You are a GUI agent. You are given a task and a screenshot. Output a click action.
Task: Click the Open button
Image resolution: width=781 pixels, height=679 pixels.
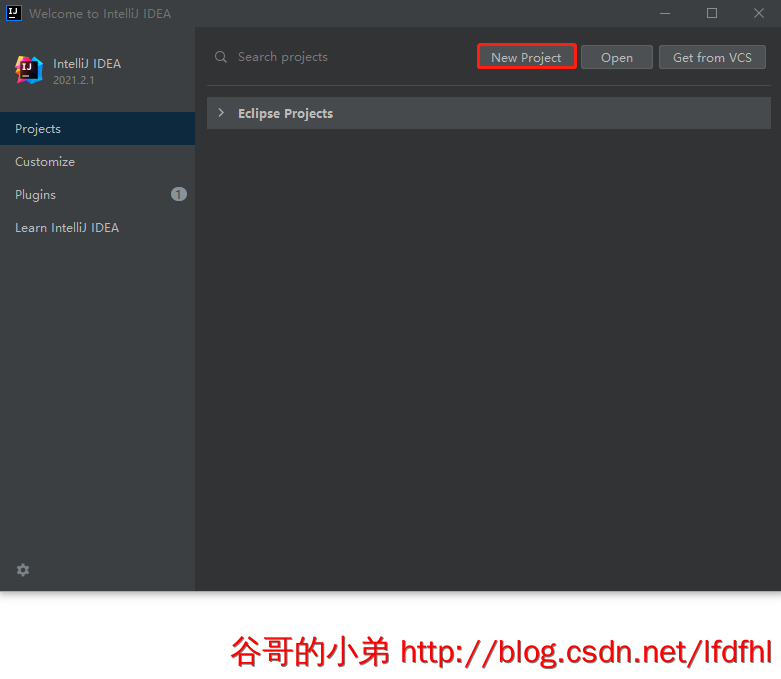617,57
